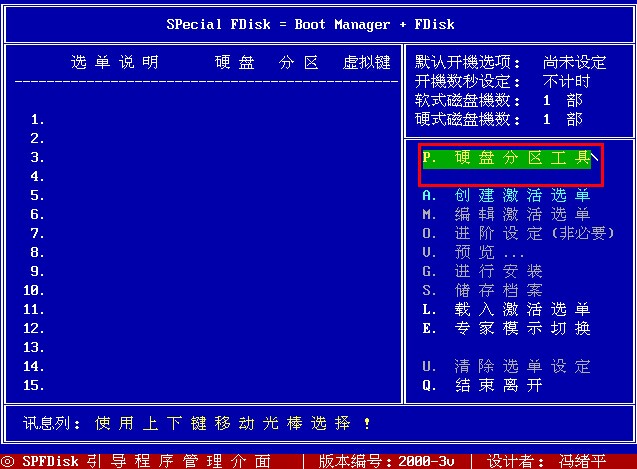Screen dimensions: 637x469
Task: Click 版本编号: 2000-3v in status bar
Action: coord(386,461)
